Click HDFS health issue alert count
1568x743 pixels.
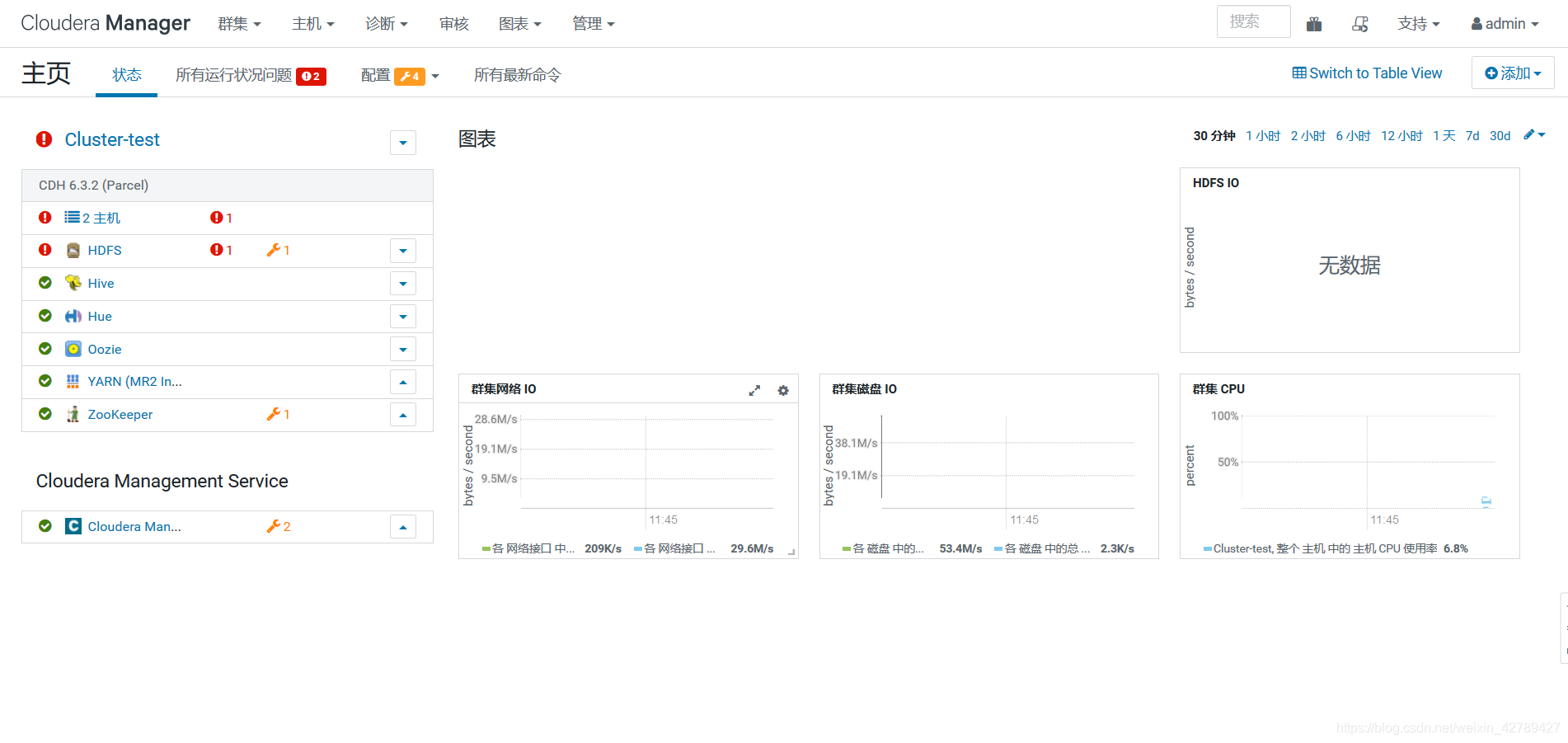(222, 250)
